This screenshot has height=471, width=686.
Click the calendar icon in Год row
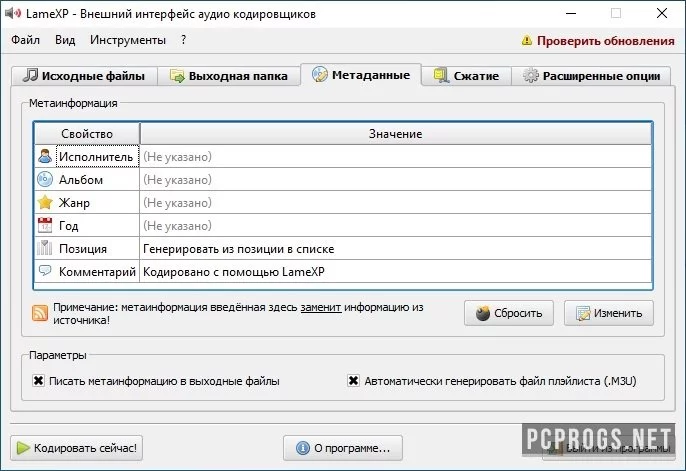45,225
